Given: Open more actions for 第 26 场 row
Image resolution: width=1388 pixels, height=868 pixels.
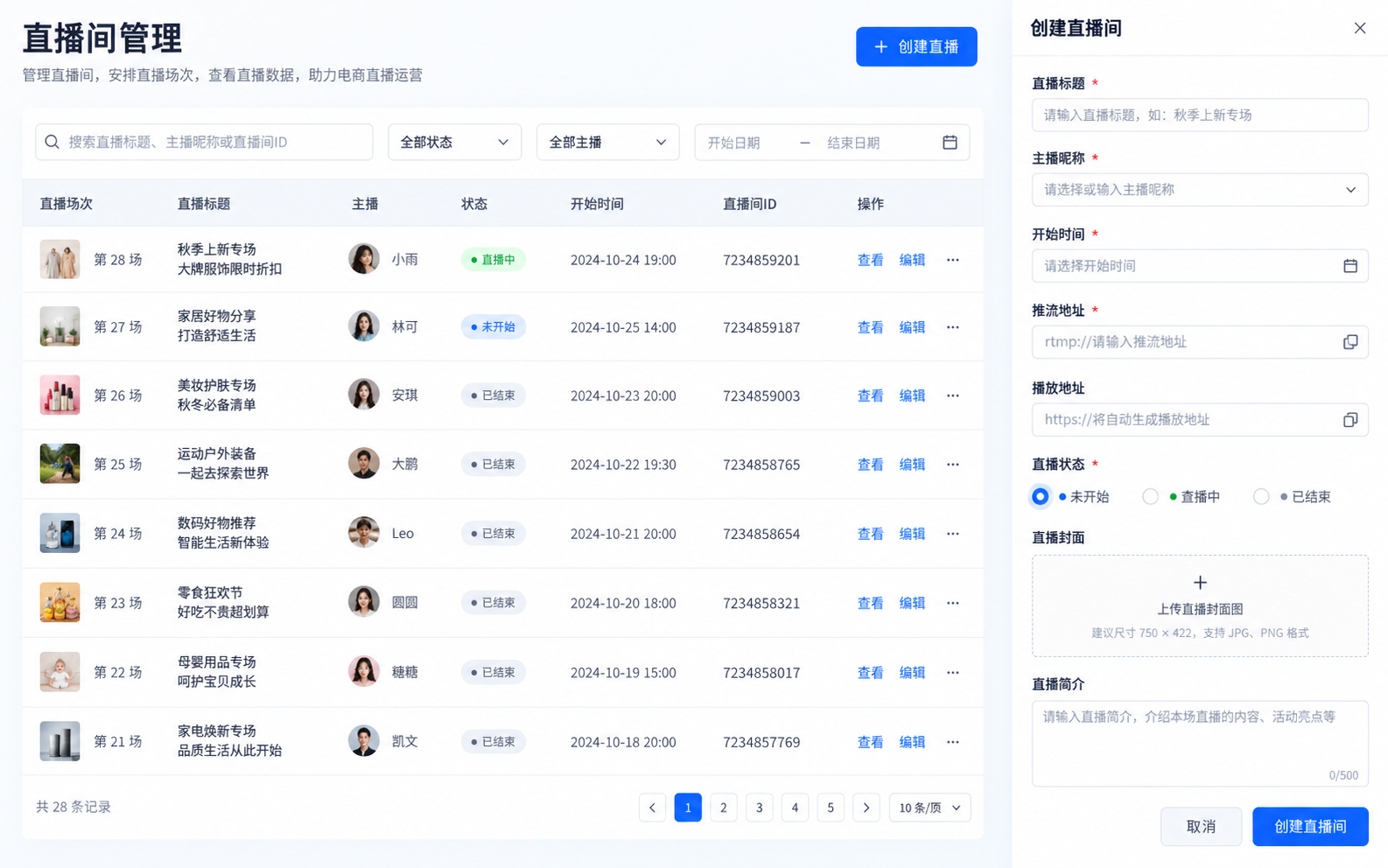Looking at the screenshot, I should pyautogui.click(x=953, y=395).
